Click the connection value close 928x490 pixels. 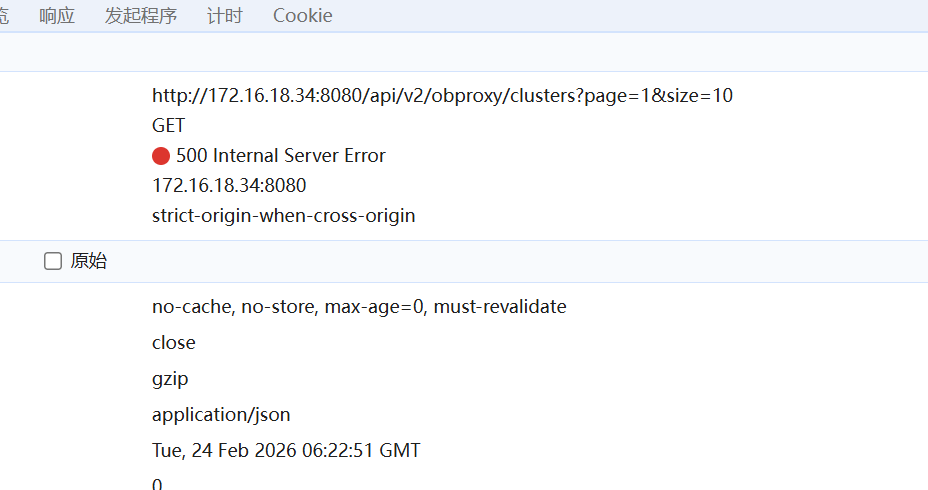tap(174, 343)
